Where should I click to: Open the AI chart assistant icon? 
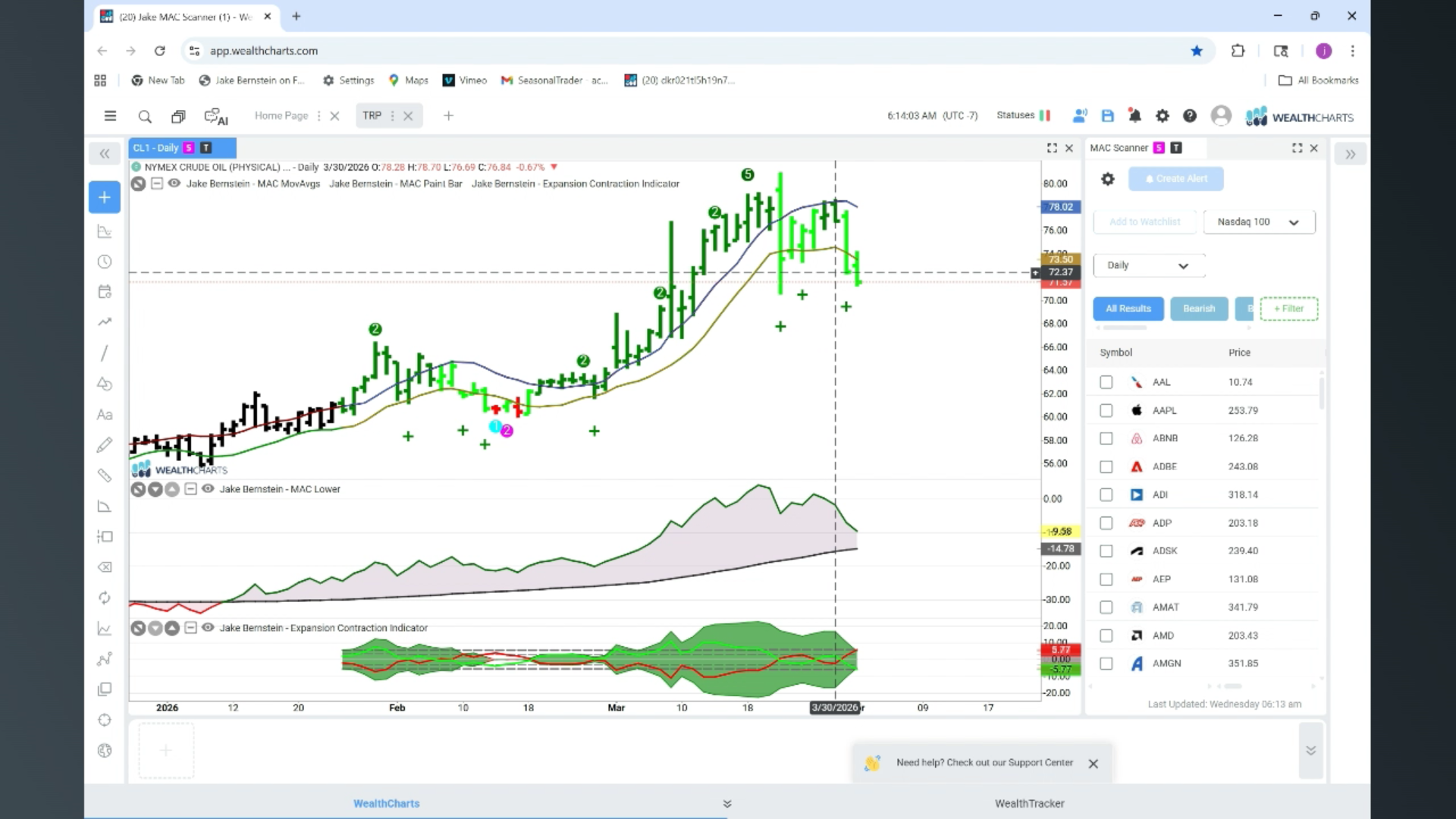(x=216, y=116)
